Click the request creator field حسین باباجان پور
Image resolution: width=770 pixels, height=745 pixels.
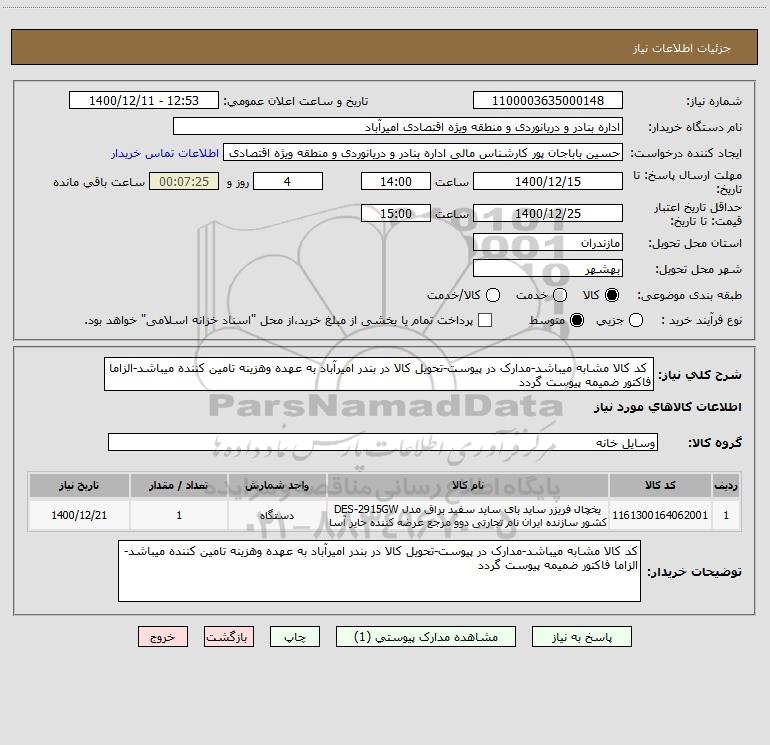pos(423,153)
